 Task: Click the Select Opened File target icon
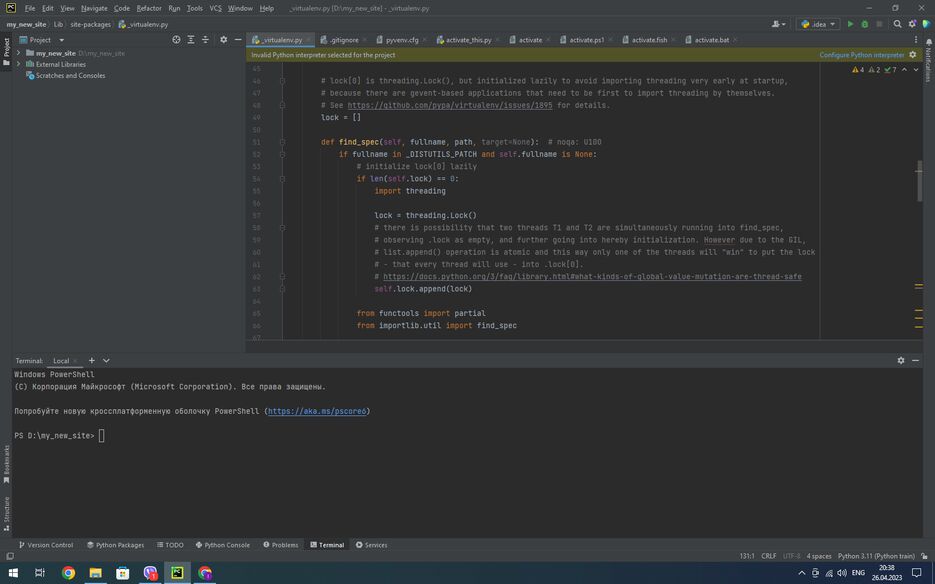pos(177,39)
